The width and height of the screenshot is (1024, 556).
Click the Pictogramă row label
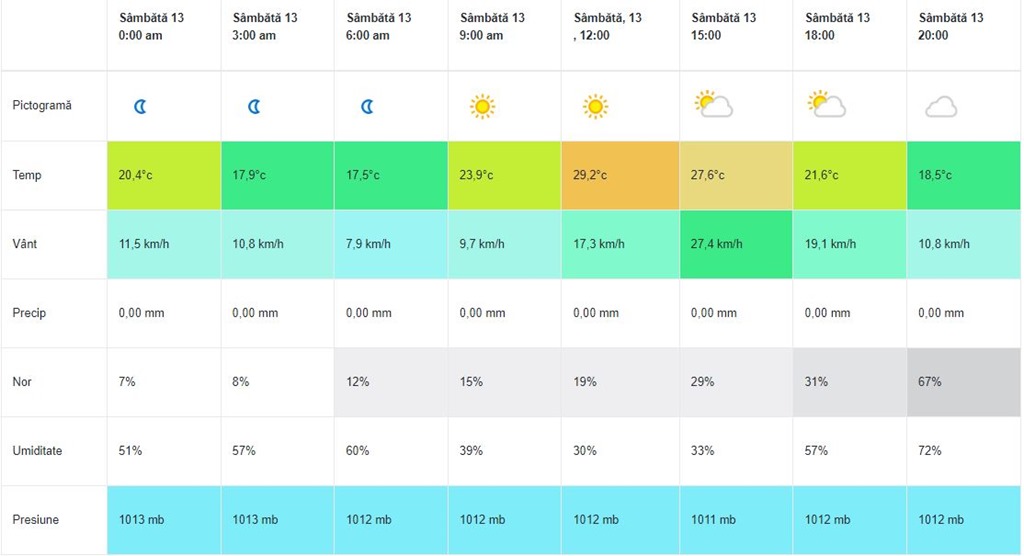[42, 106]
